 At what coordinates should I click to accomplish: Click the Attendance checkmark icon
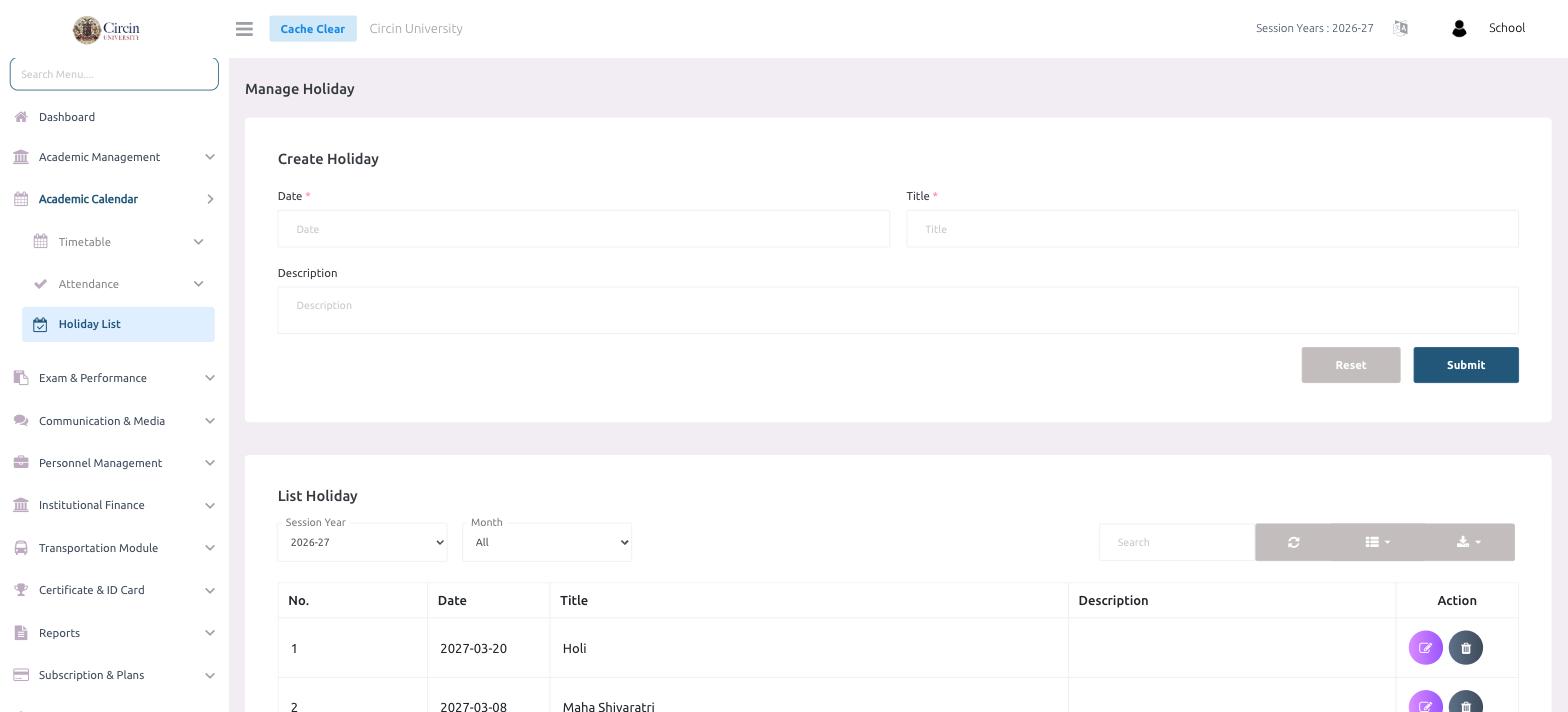(40, 284)
